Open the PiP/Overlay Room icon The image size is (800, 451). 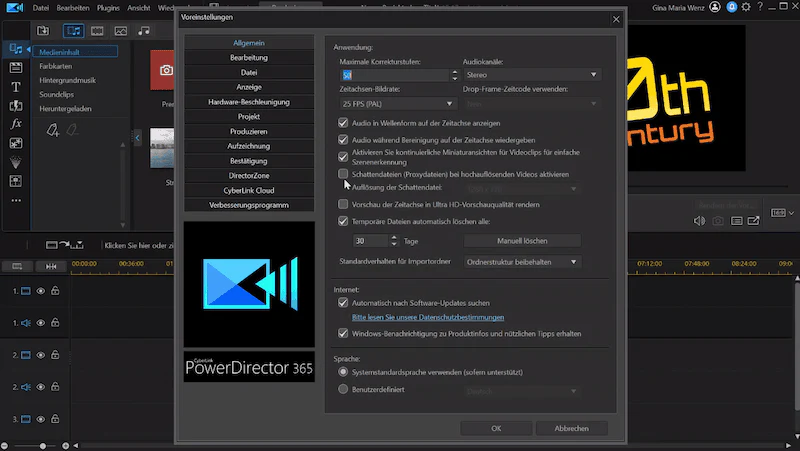point(16,143)
